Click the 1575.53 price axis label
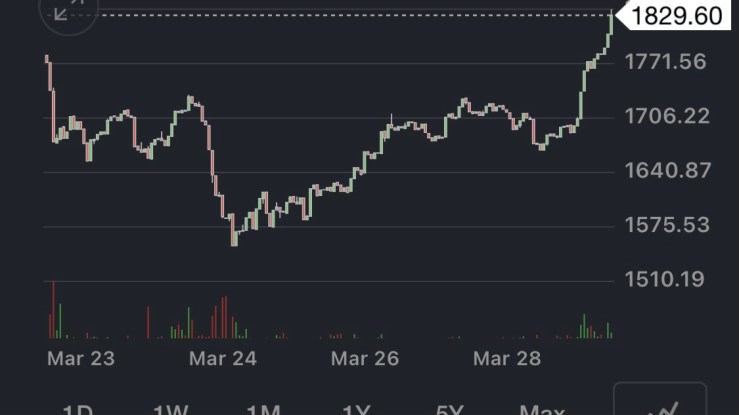 (x=665, y=224)
